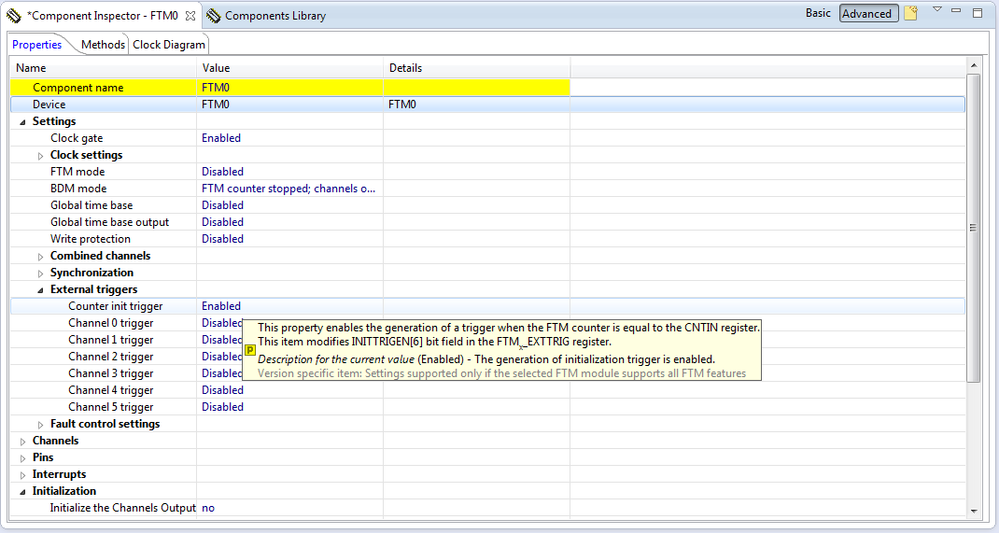
Task: Click the Components Library chip icon
Action: (x=213, y=16)
